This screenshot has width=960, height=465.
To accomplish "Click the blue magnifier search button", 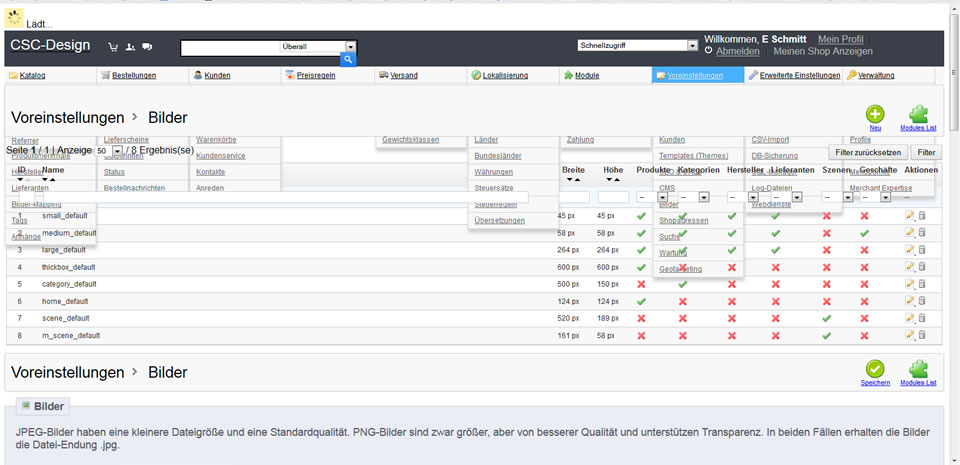I will (x=348, y=59).
